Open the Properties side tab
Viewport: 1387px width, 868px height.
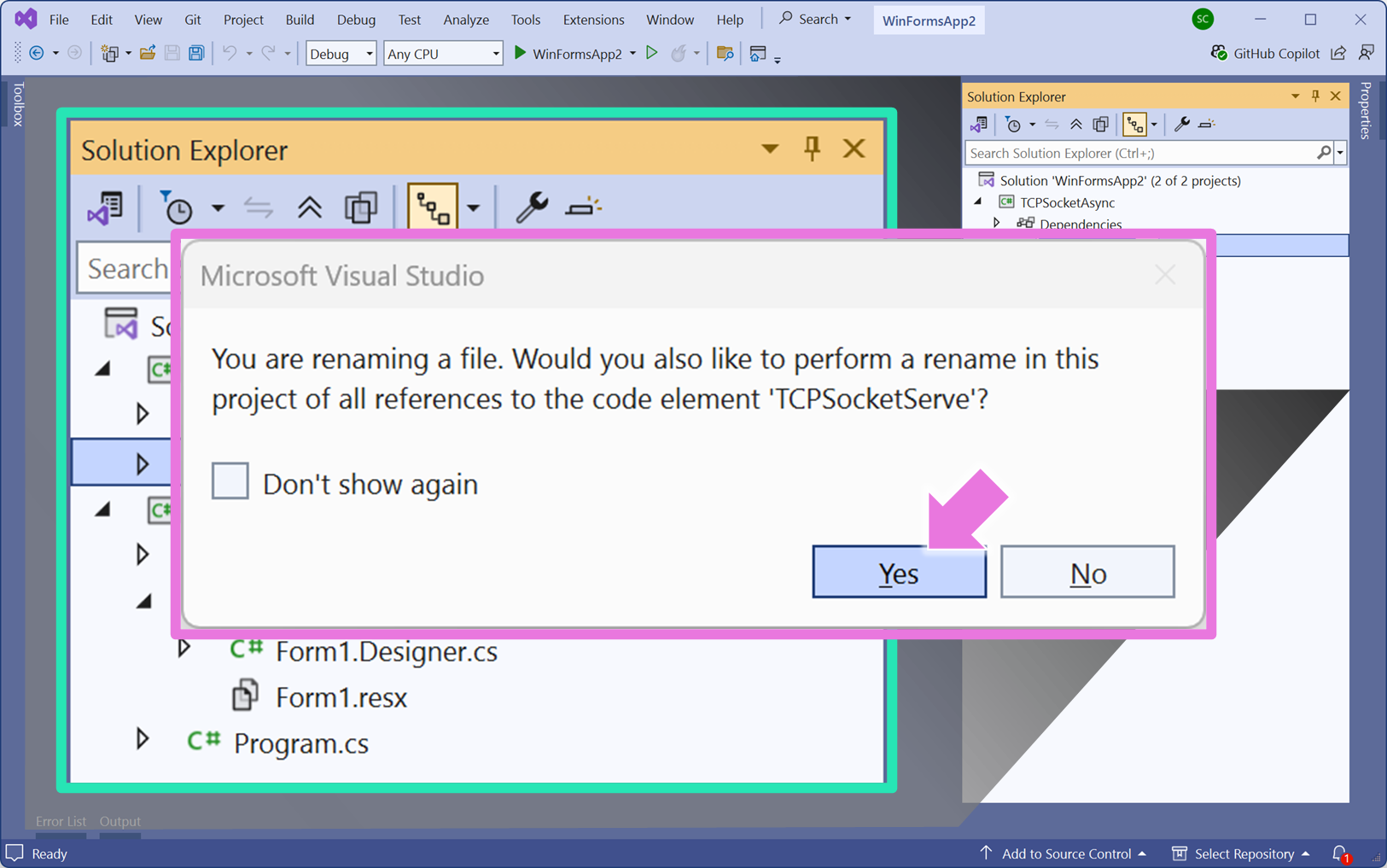tap(1366, 110)
